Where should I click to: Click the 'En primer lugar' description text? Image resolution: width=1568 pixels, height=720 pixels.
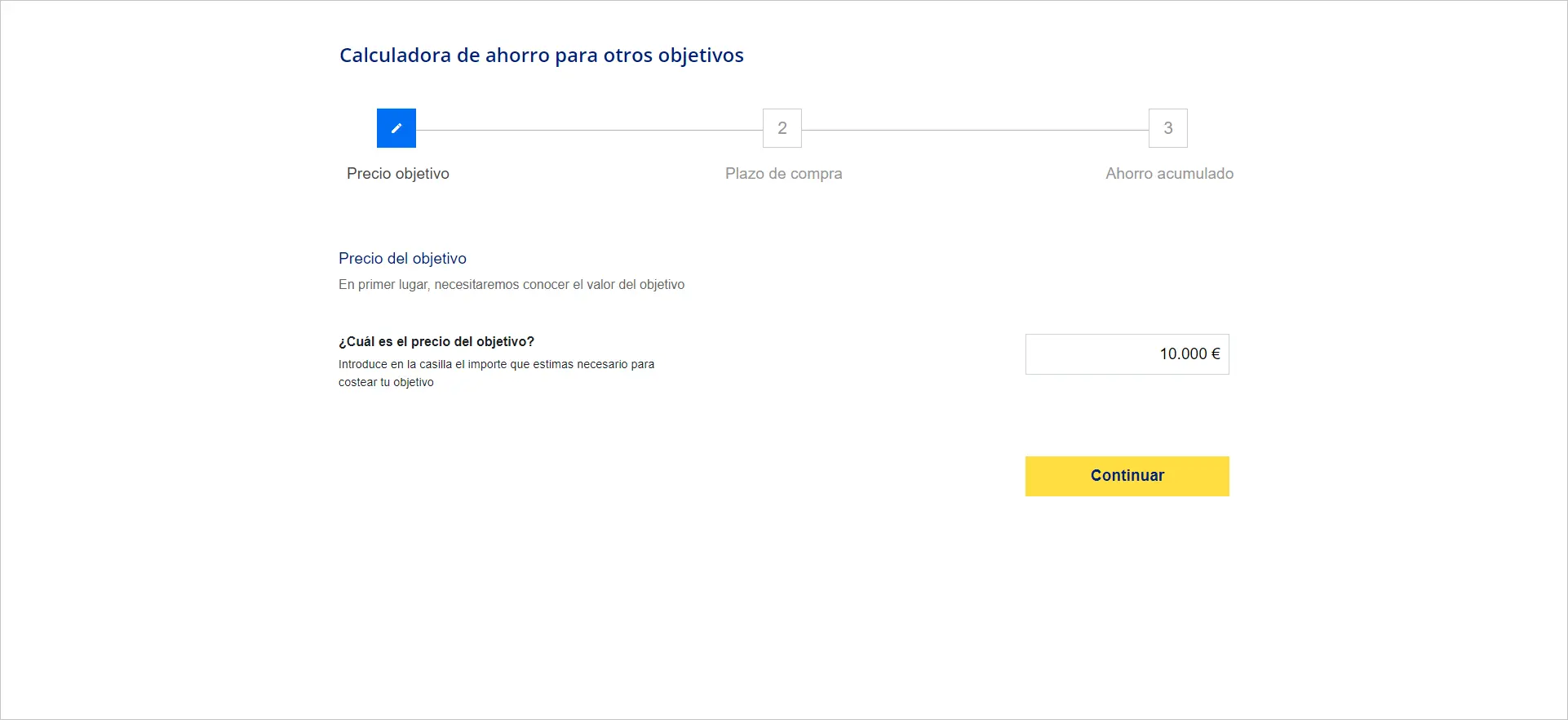point(512,285)
